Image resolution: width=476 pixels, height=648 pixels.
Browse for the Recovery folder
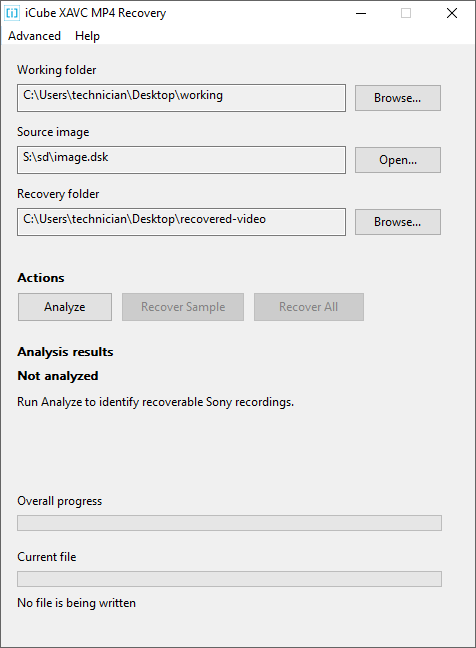[x=397, y=222]
